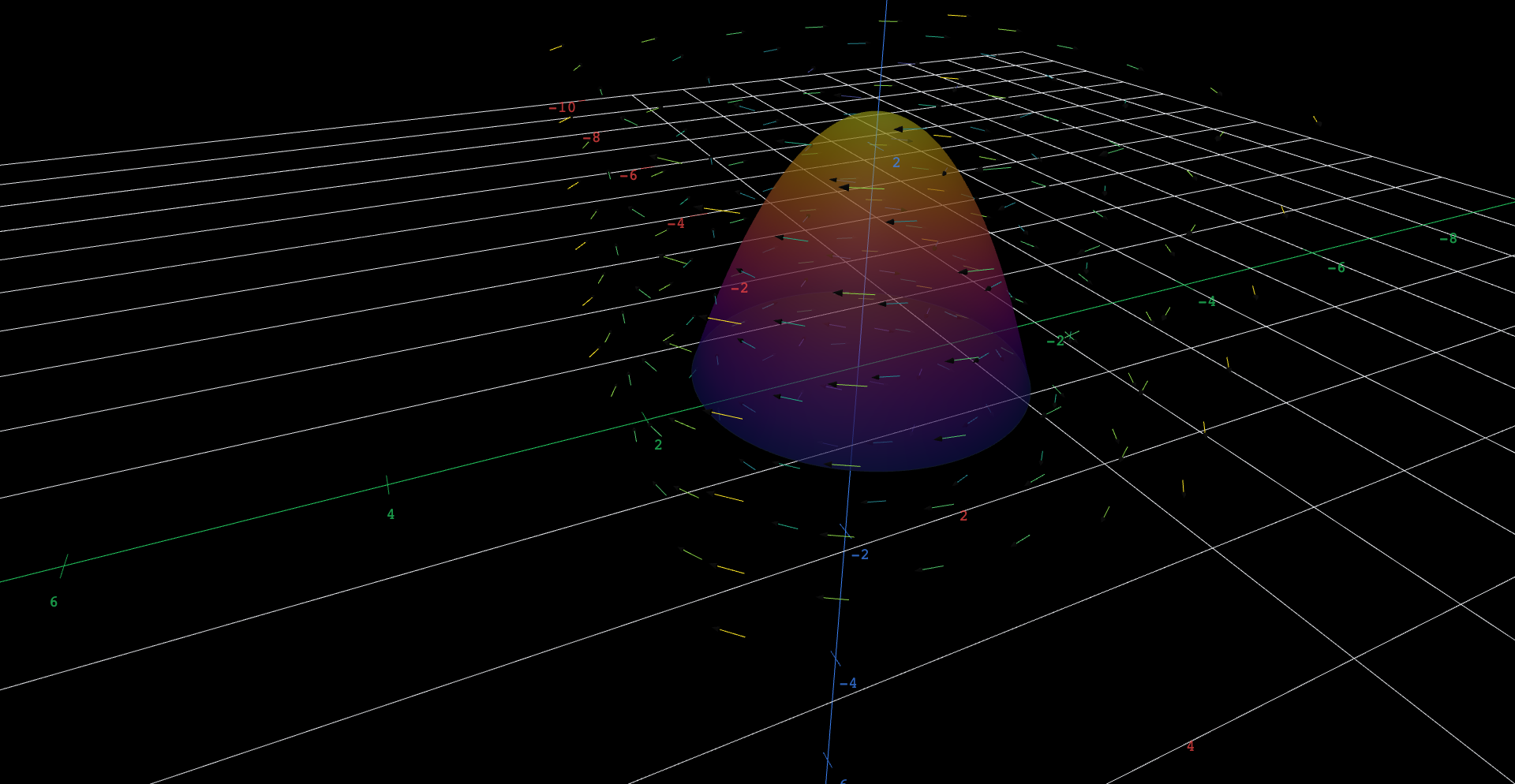Screen dimensions: 1515x784
Task: Select the blue axis label -2
Action: coord(860,554)
